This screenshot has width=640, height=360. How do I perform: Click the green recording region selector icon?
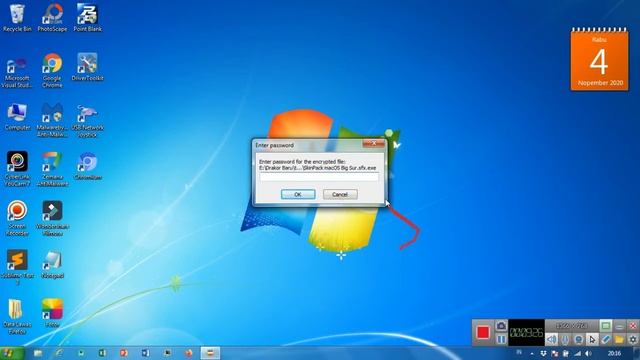605,326
